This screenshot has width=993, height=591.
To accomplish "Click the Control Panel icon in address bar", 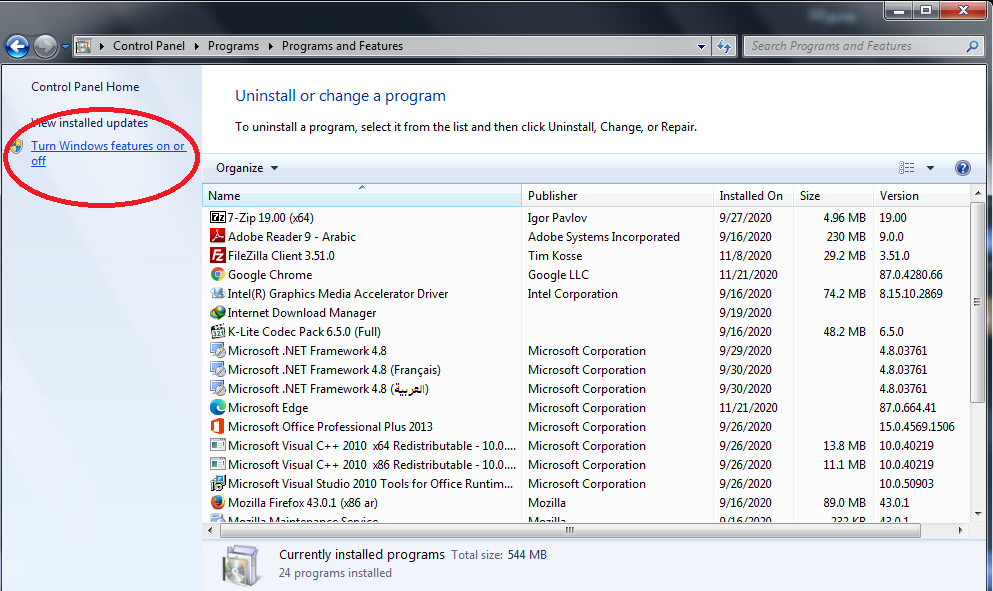I will point(84,46).
